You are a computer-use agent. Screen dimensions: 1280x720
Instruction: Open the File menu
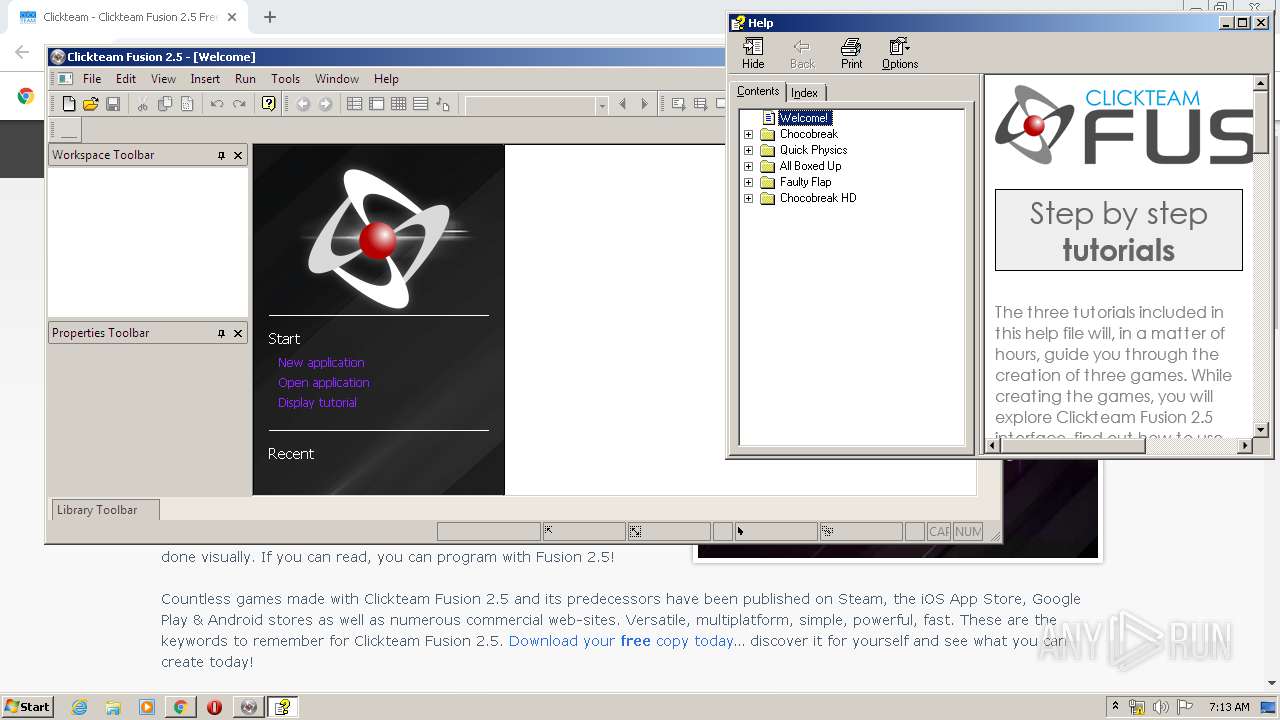(x=92, y=79)
